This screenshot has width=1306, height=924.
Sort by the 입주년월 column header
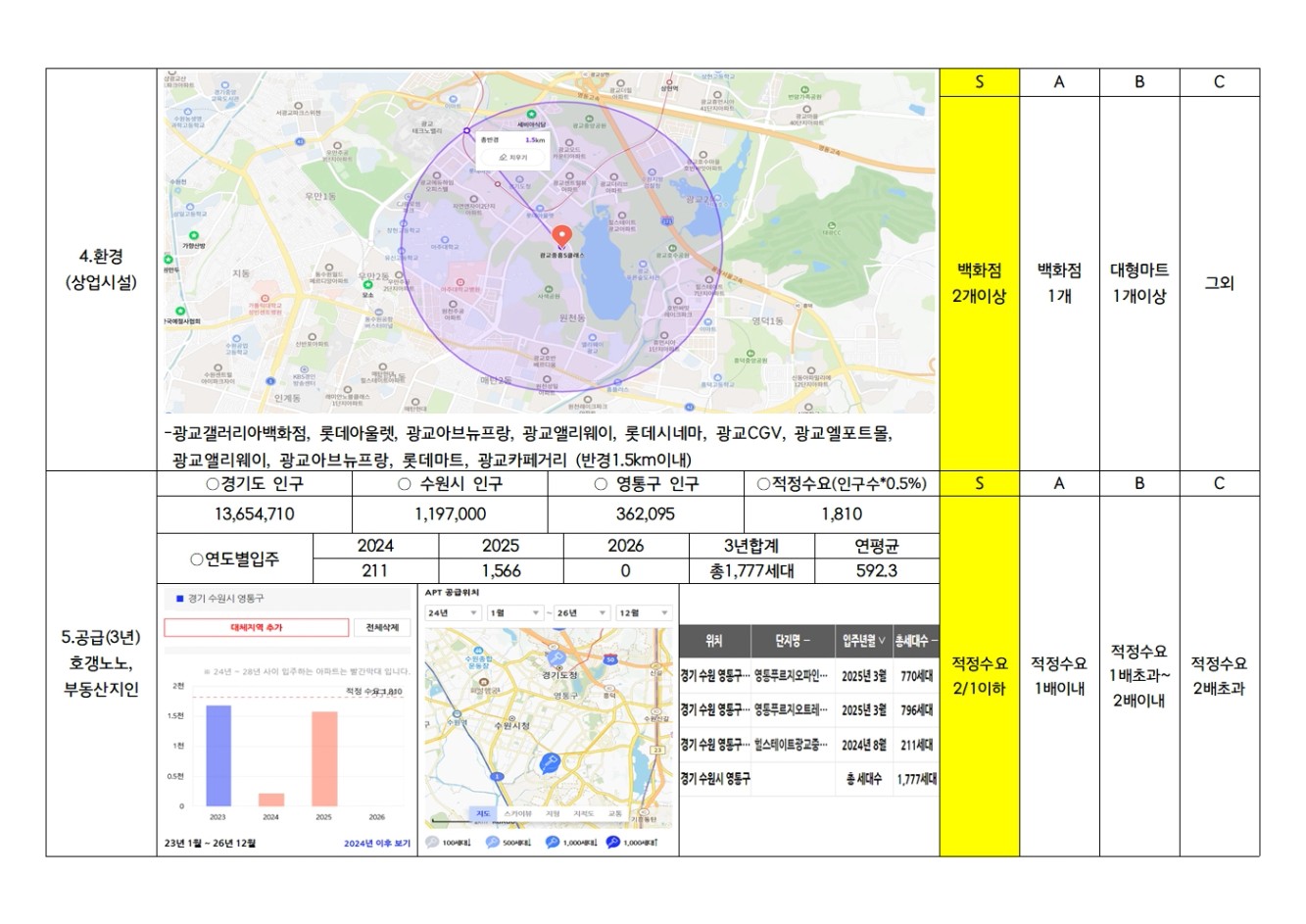[x=863, y=641]
